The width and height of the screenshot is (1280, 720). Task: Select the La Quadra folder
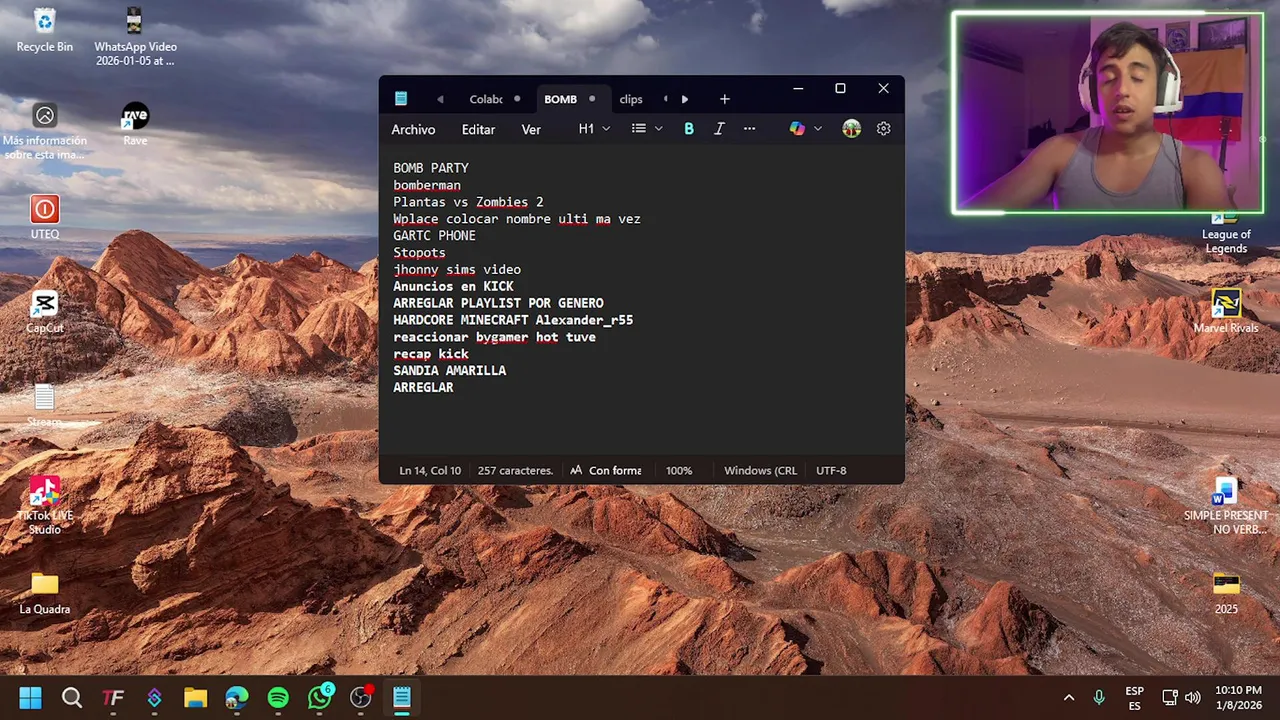(45, 592)
